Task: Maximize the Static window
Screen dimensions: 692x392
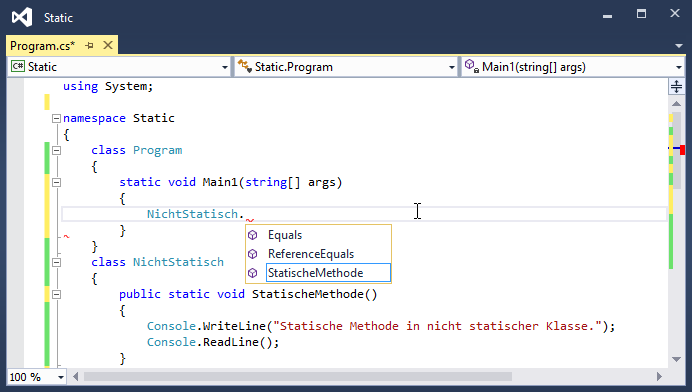Action: (x=641, y=14)
